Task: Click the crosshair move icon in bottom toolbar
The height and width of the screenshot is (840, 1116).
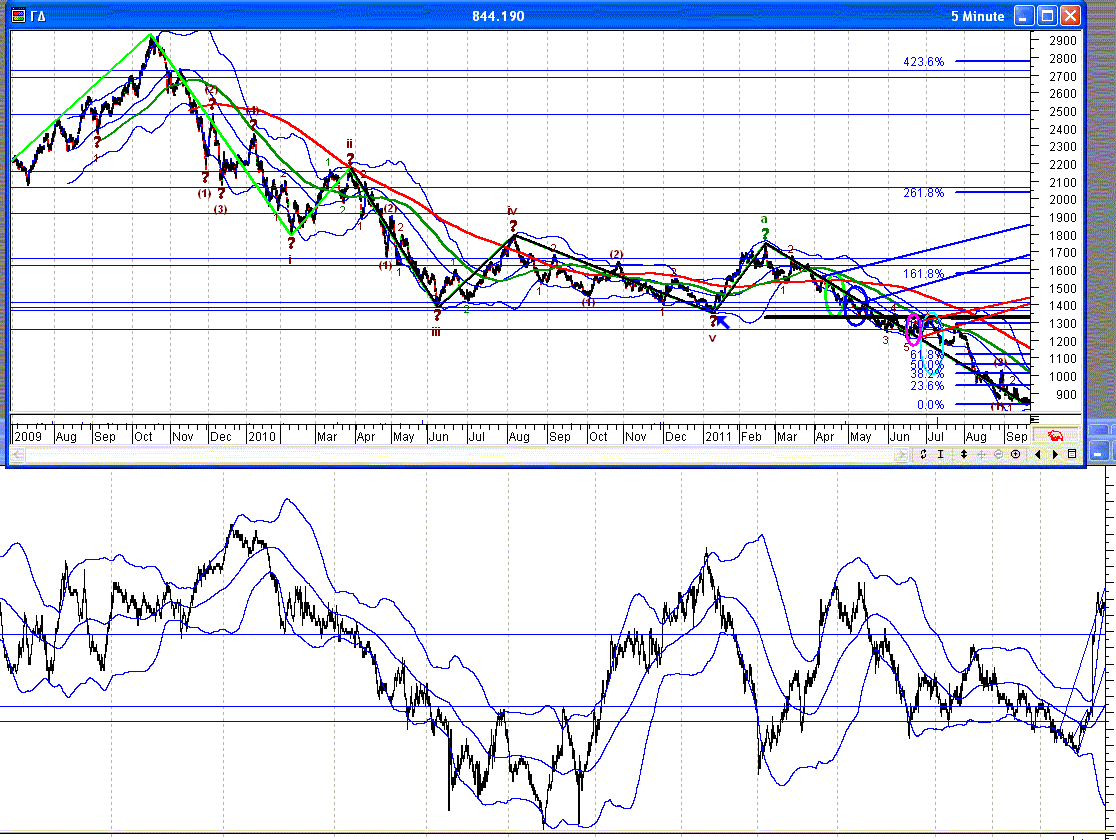Action: coord(981,454)
